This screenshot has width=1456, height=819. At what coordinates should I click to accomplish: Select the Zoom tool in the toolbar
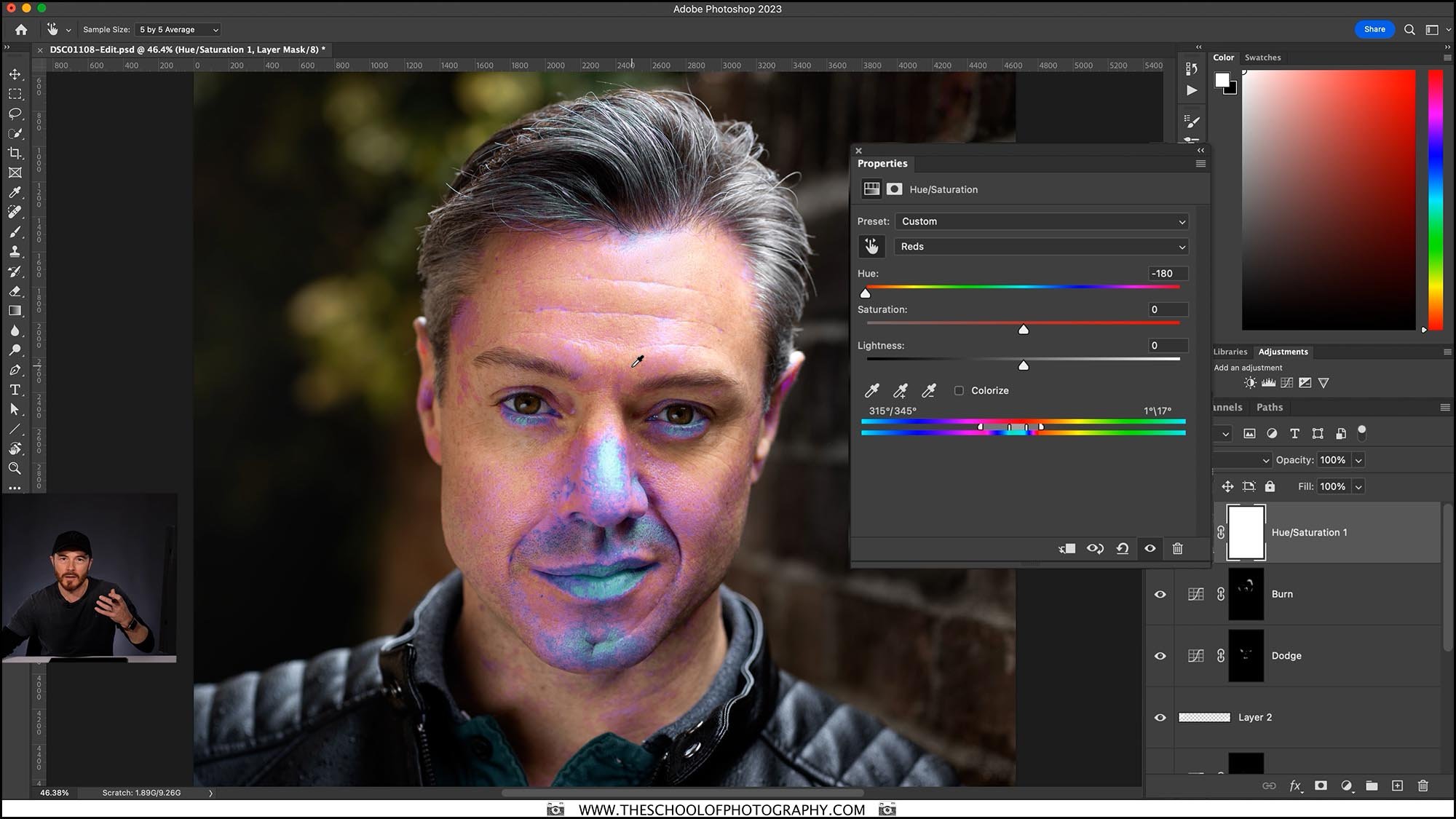click(x=15, y=468)
